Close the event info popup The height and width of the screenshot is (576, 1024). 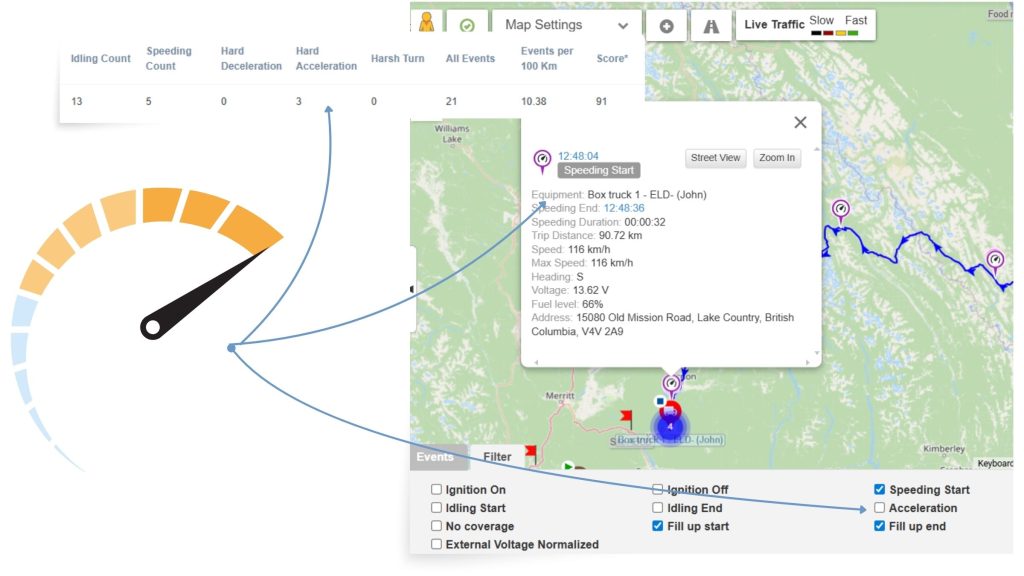pos(800,122)
